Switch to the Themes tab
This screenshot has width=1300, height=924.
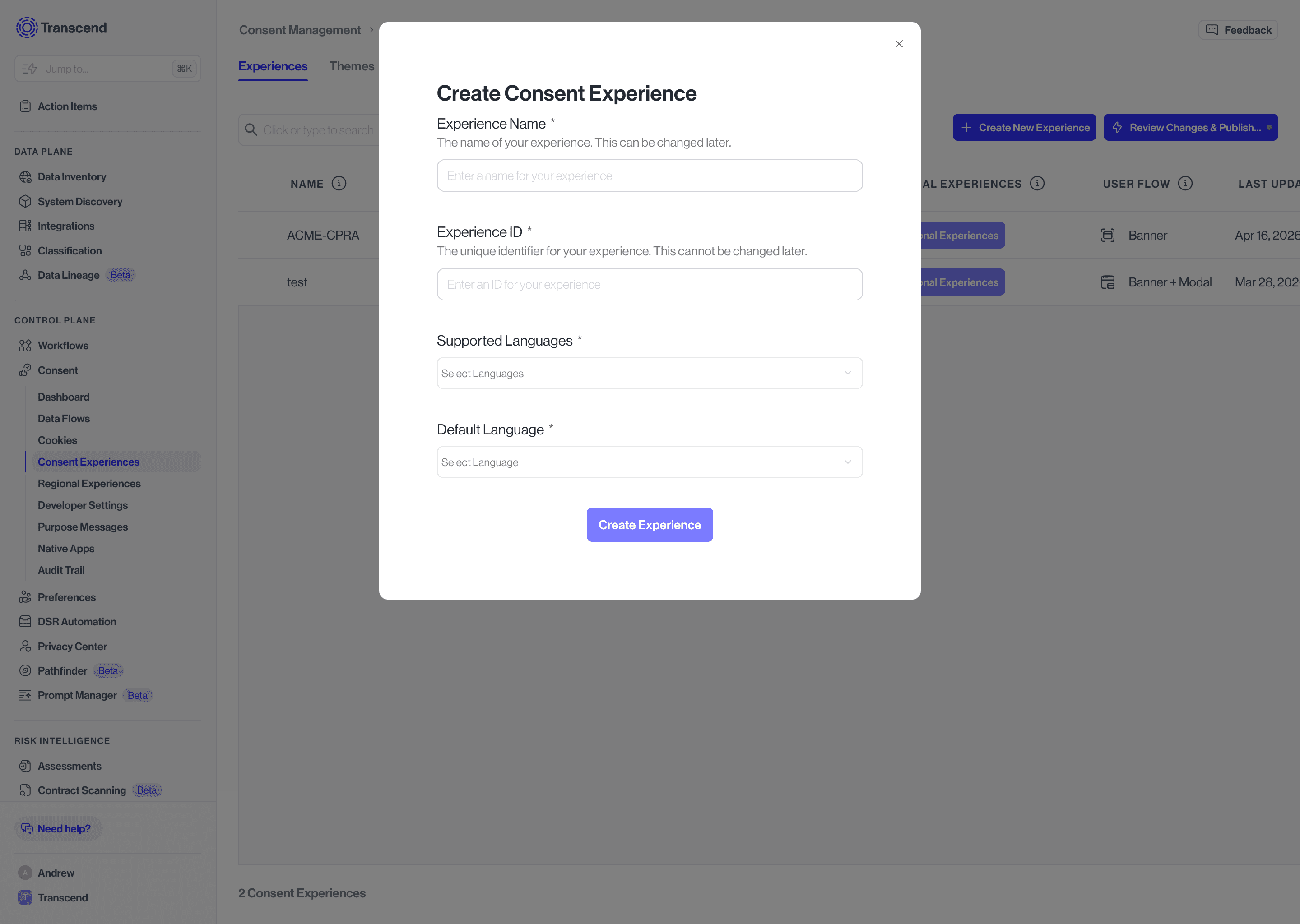pyautogui.click(x=352, y=66)
